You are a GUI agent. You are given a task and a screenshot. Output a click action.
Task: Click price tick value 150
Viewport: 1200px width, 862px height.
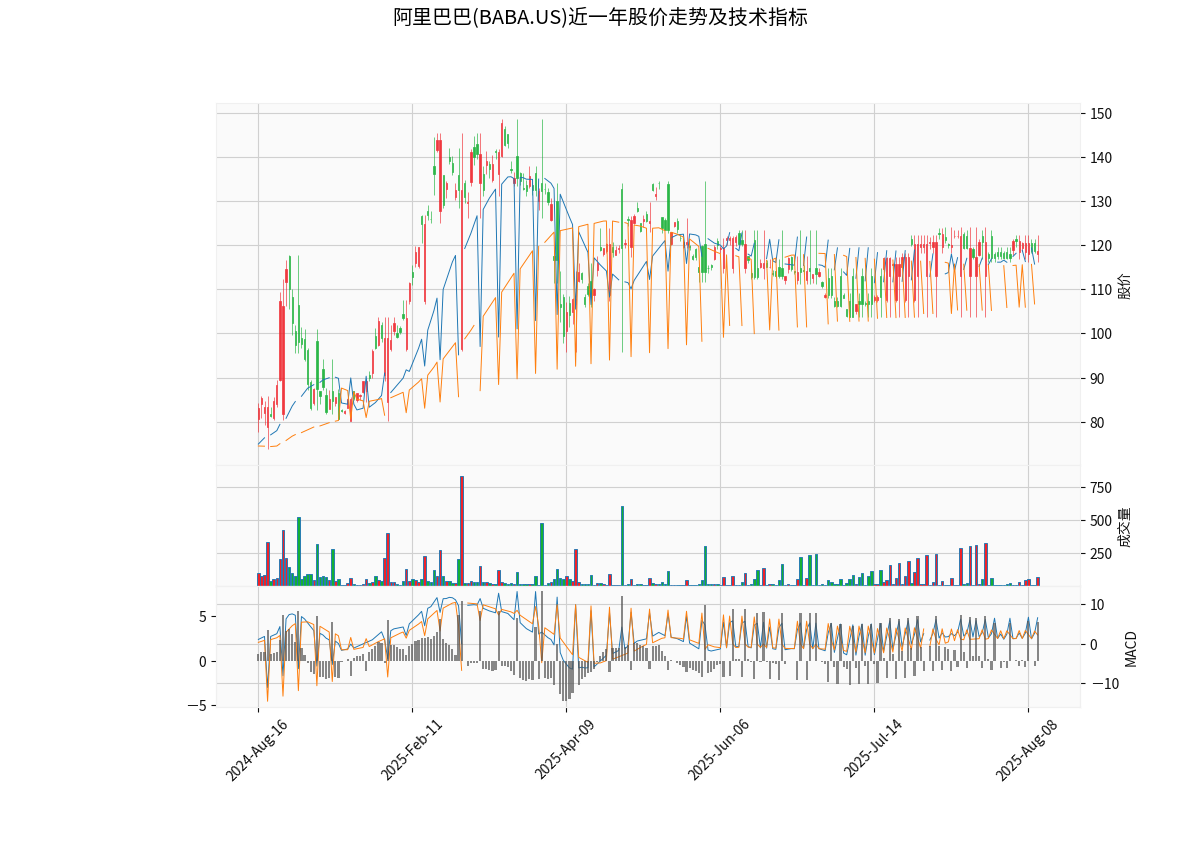tap(1101, 114)
